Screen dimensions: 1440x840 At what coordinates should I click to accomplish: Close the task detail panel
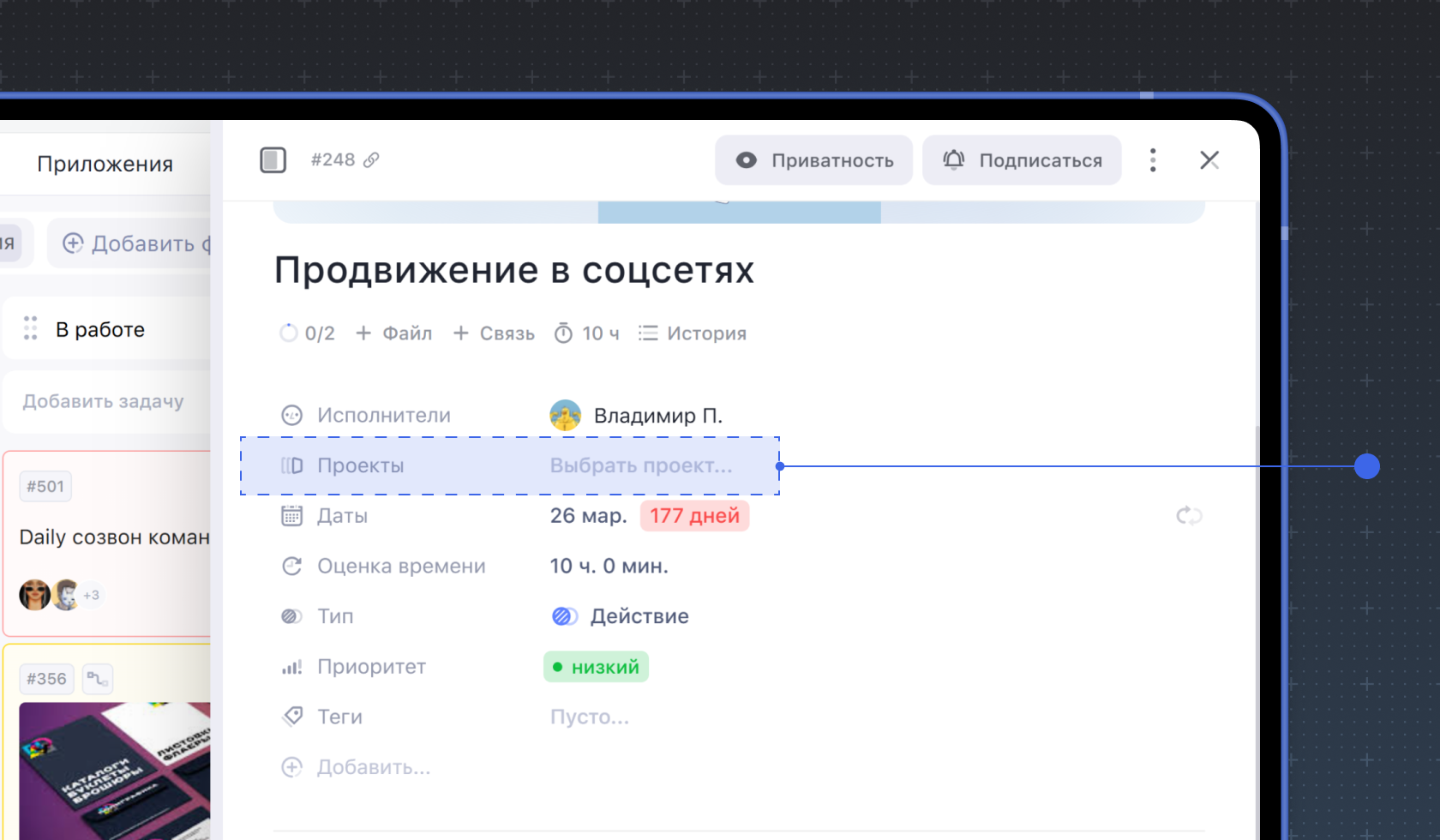click(x=1209, y=160)
